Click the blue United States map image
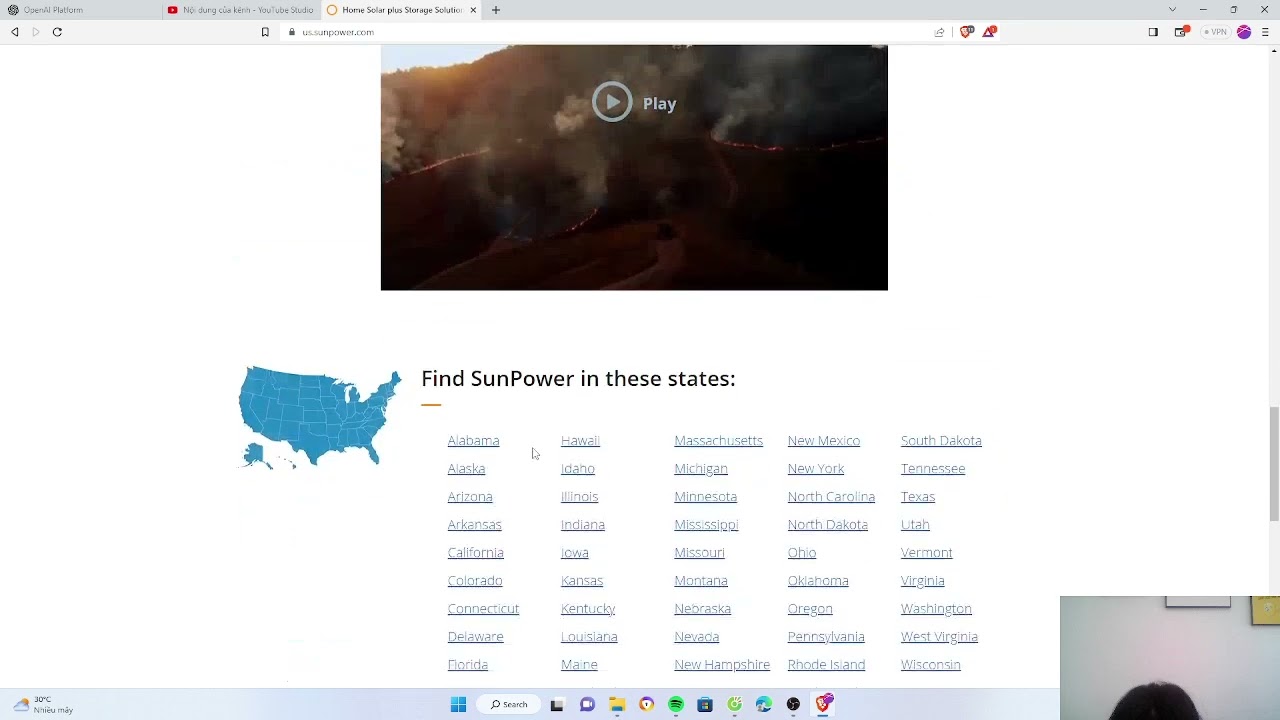The image size is (1280, 720). point(319,417)
